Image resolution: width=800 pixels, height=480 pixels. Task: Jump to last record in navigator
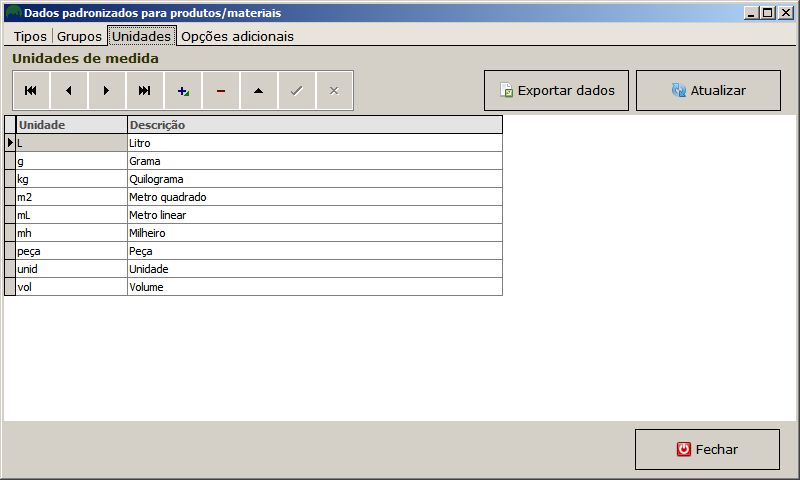pyautogui.click(x=145, y=91)
